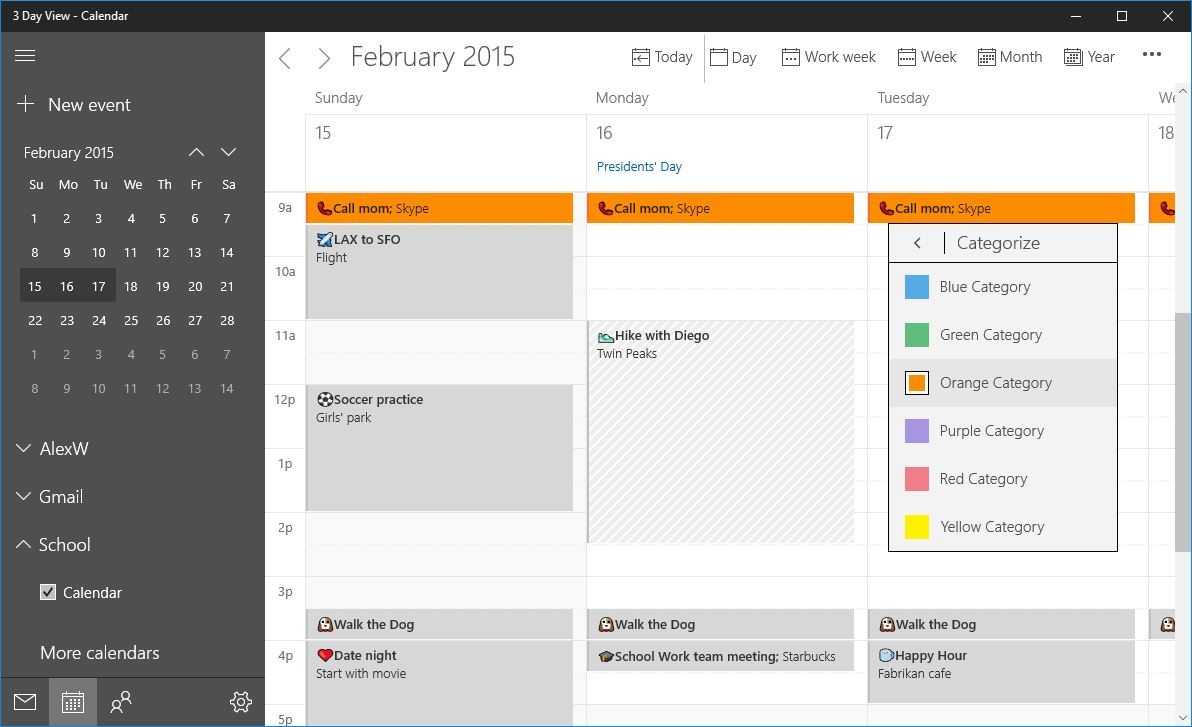
Task: Select February 28 in mini calendar
Action: point(227,320)
